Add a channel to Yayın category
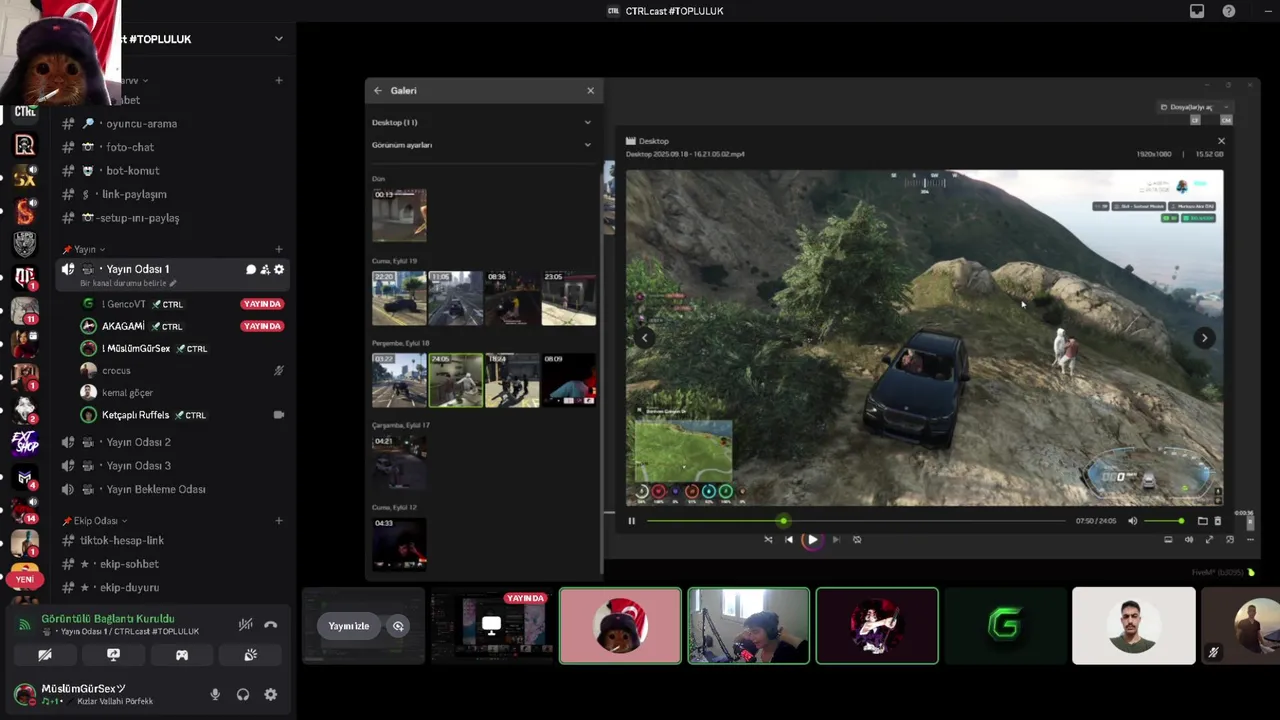1280x720 pixels. click(279, 249)
